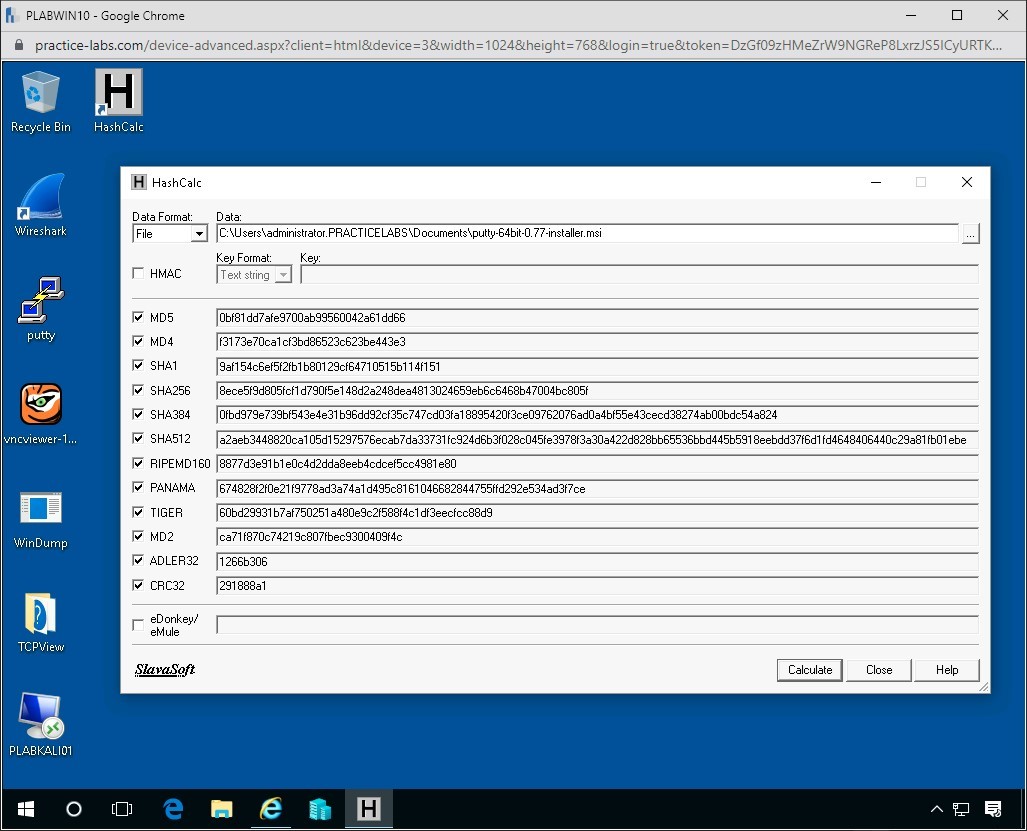Click the HashCalc taskbar icon

(x=369, y=809)
